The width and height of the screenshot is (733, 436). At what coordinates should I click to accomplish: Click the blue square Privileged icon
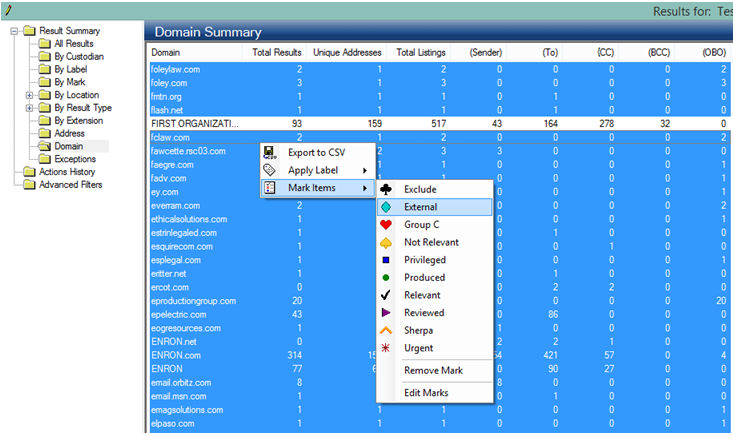click(386, 260)
